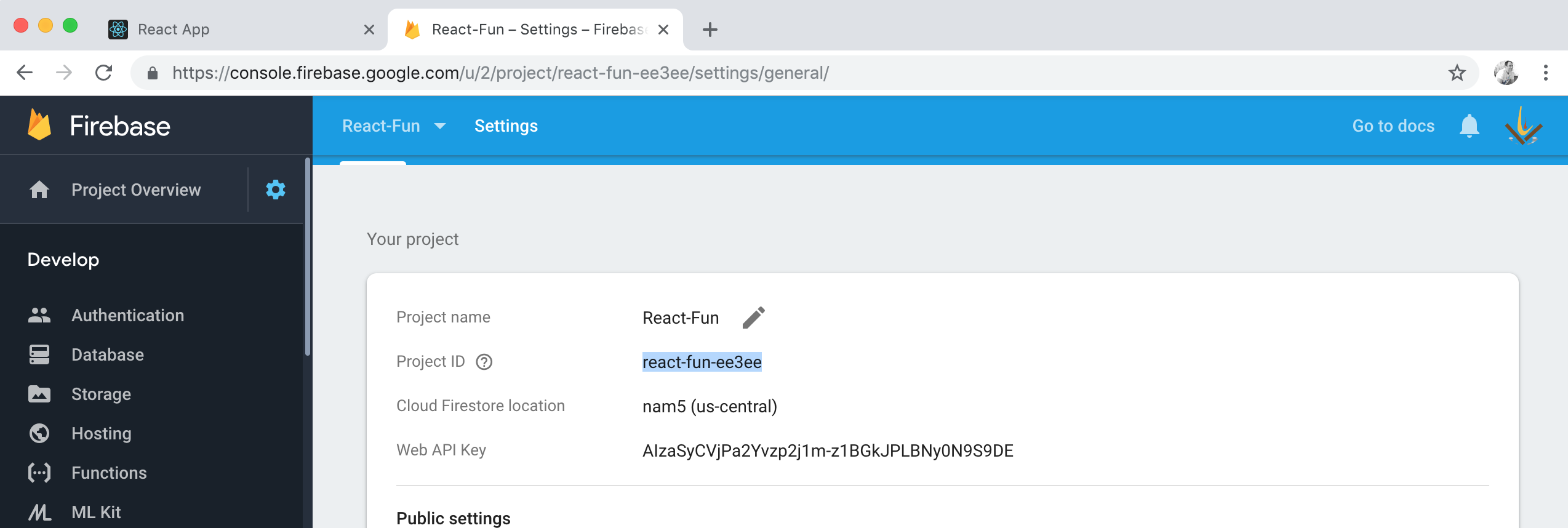The width and height of the screenshot is (1568, 528).
Task: Open Chrome profile avatar
Action: pyautogui.click(x=1506, y=73)
